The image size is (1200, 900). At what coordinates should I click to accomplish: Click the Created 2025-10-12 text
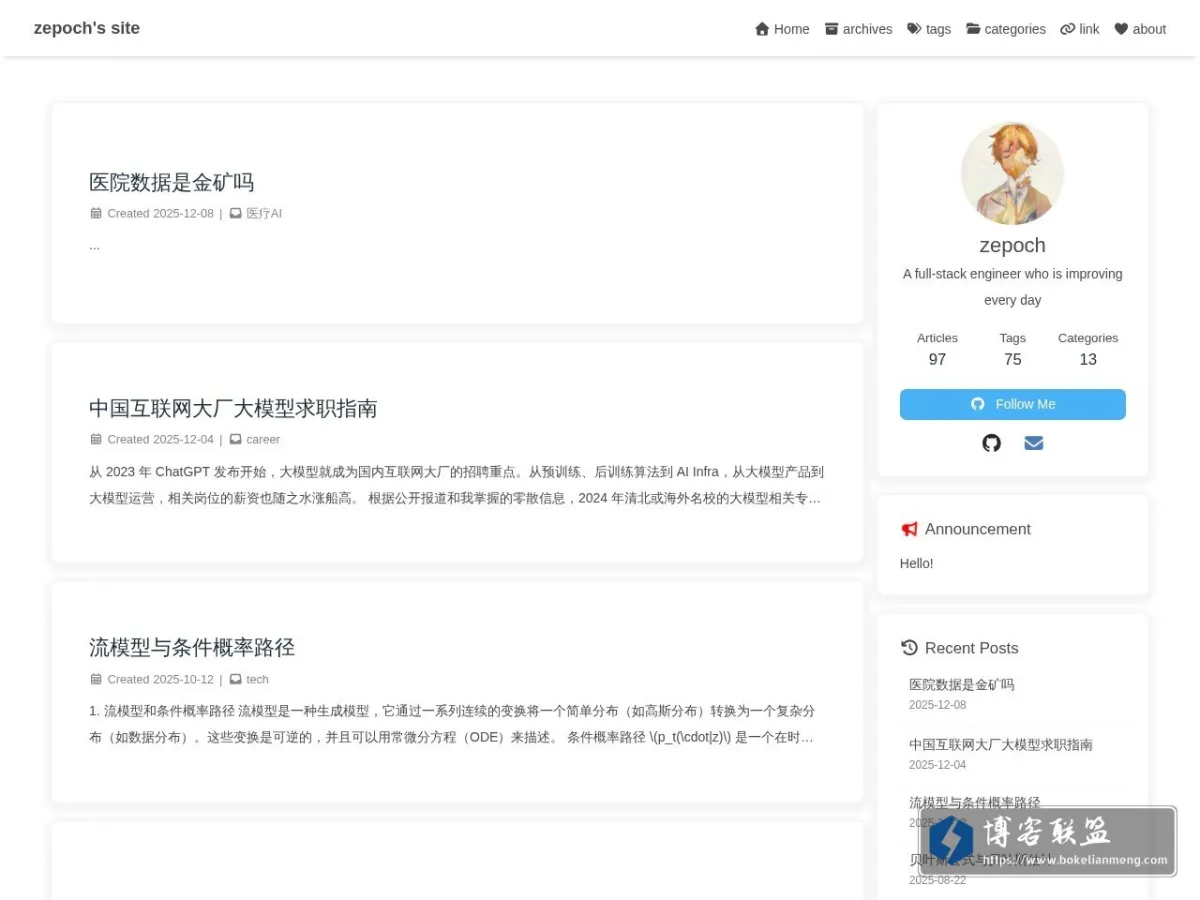coord(160,679)
